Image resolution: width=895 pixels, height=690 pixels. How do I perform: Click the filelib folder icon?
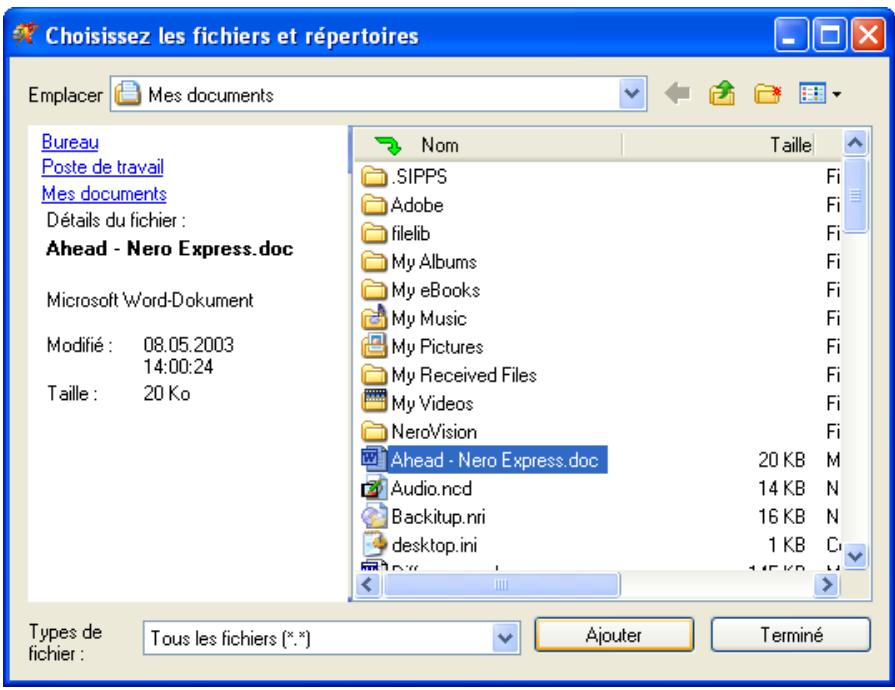click(x=374, y=233)
